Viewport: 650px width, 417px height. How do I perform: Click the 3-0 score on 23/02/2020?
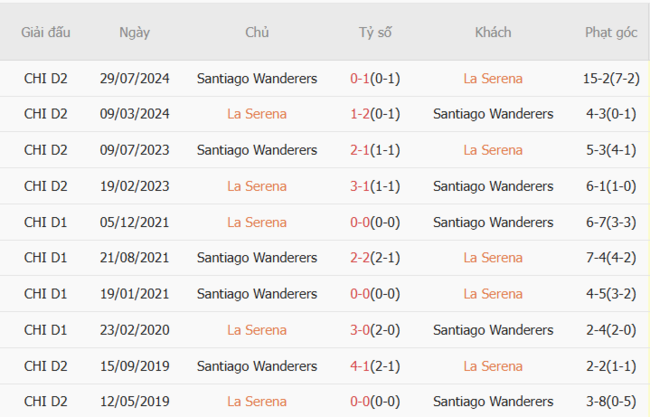(361, 330)
